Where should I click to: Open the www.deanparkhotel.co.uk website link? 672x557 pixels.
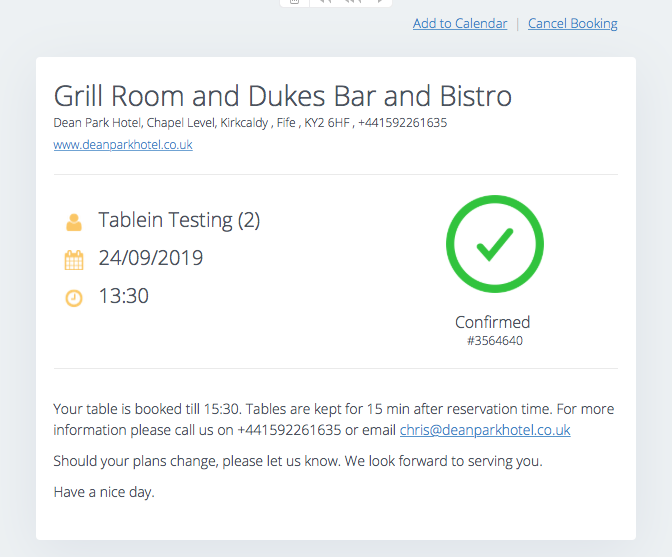123,145
